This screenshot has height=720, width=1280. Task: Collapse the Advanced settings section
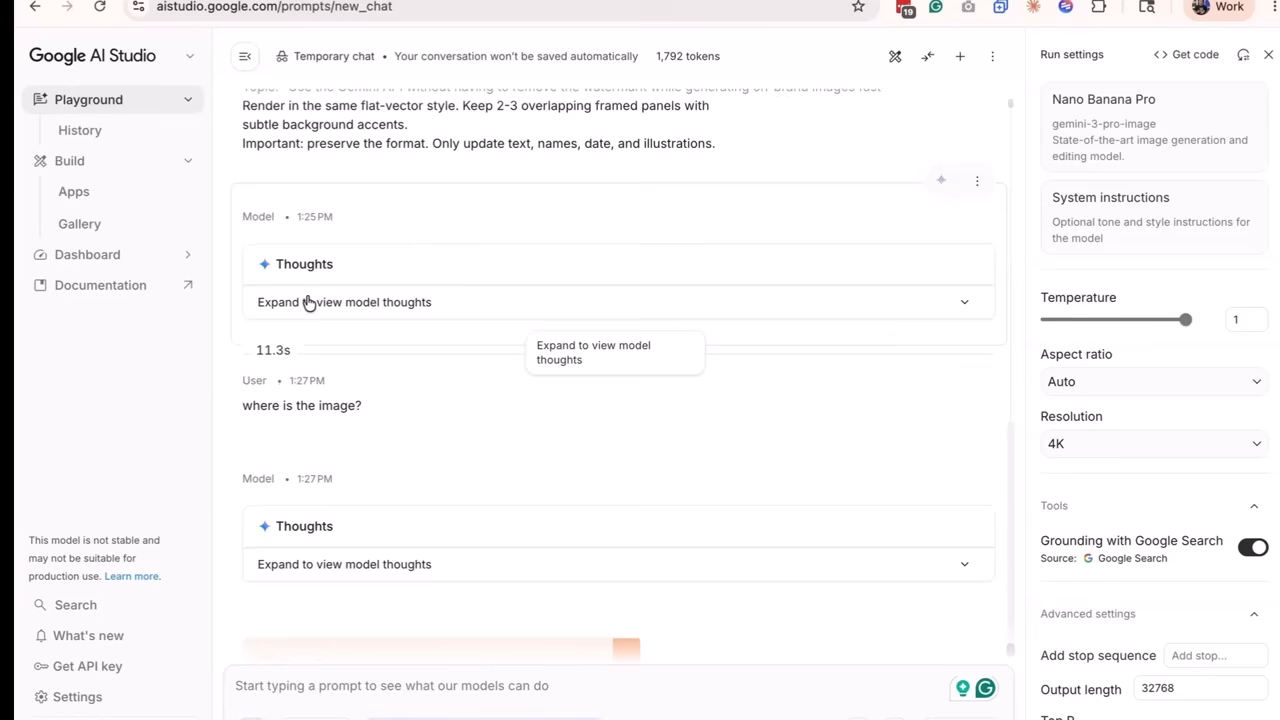coord(1254,614)
